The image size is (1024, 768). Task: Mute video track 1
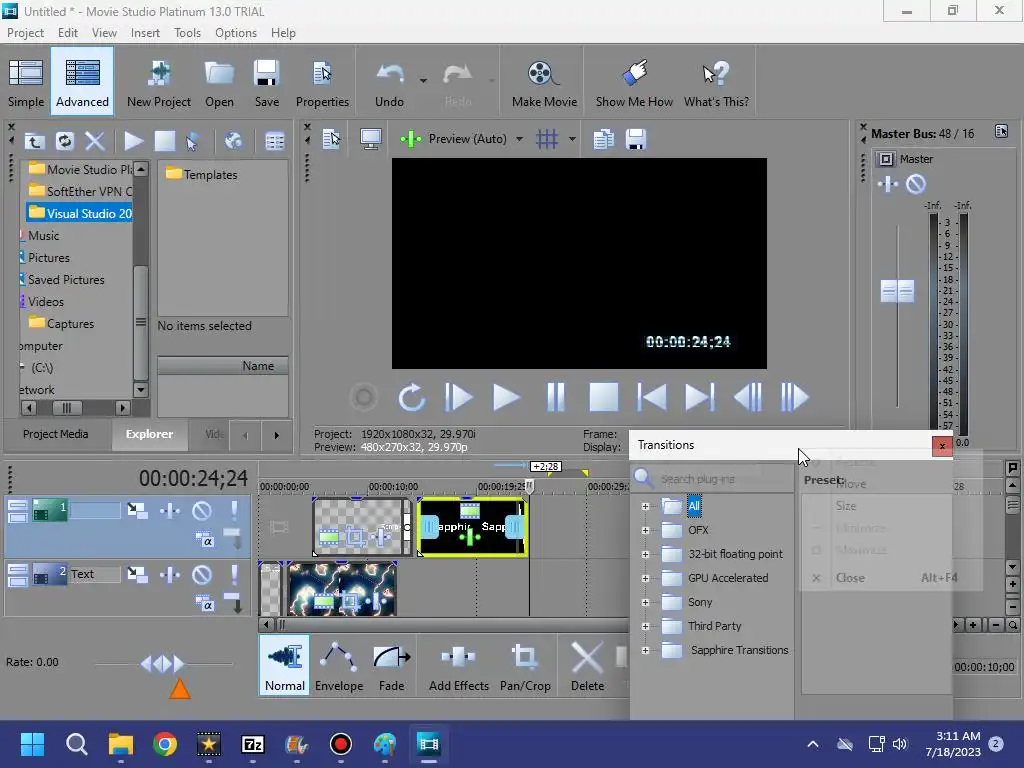202,510
